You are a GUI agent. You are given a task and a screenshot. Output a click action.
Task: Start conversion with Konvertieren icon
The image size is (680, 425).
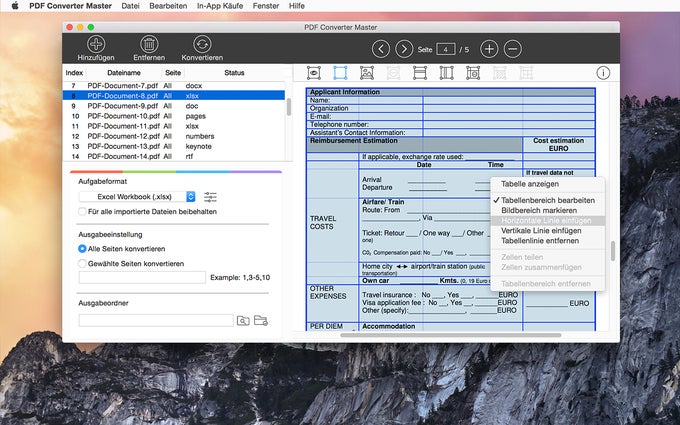(202, 44)
